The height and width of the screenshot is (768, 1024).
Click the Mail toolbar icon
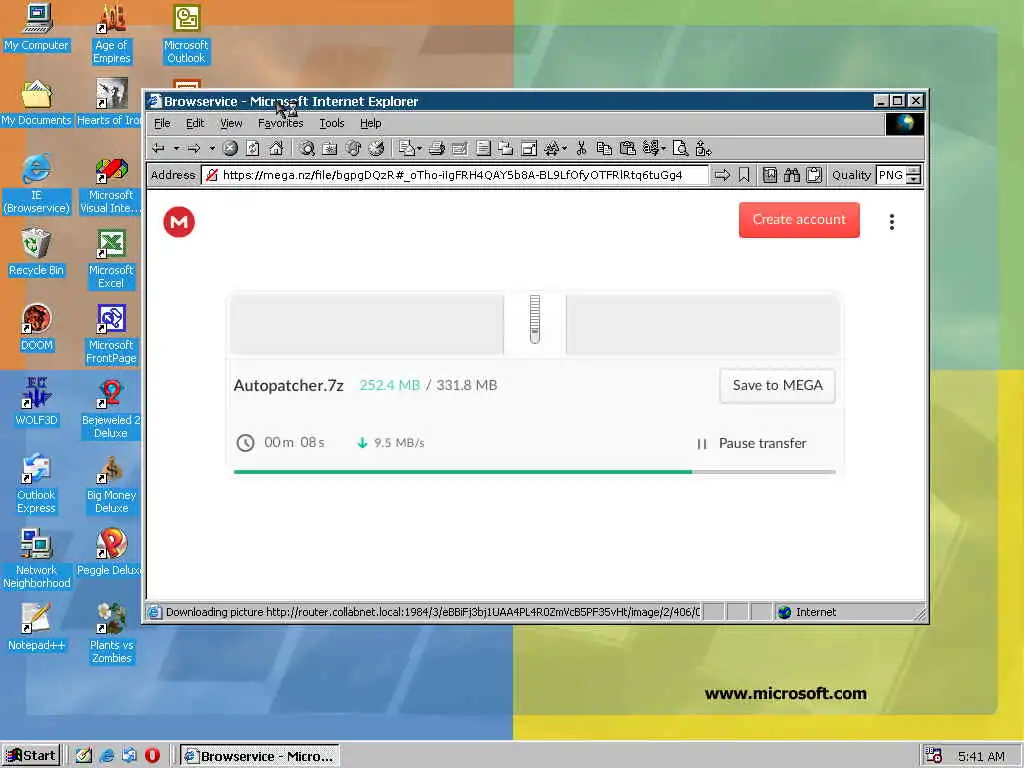407,149
